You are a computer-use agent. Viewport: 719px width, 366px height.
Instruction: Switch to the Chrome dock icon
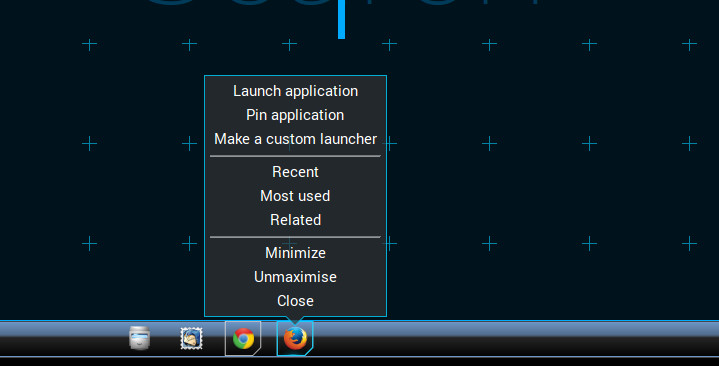(243, 338)
